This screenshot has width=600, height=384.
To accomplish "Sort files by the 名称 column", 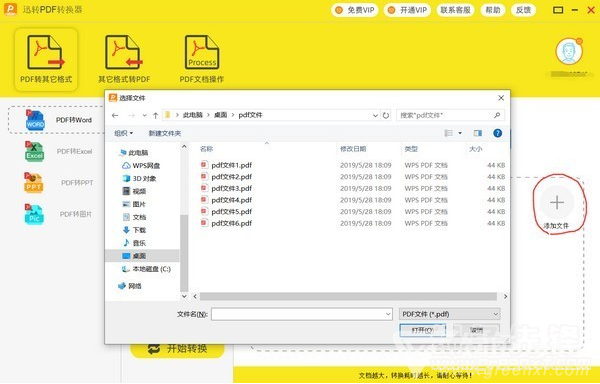I will tap(206, 149).
